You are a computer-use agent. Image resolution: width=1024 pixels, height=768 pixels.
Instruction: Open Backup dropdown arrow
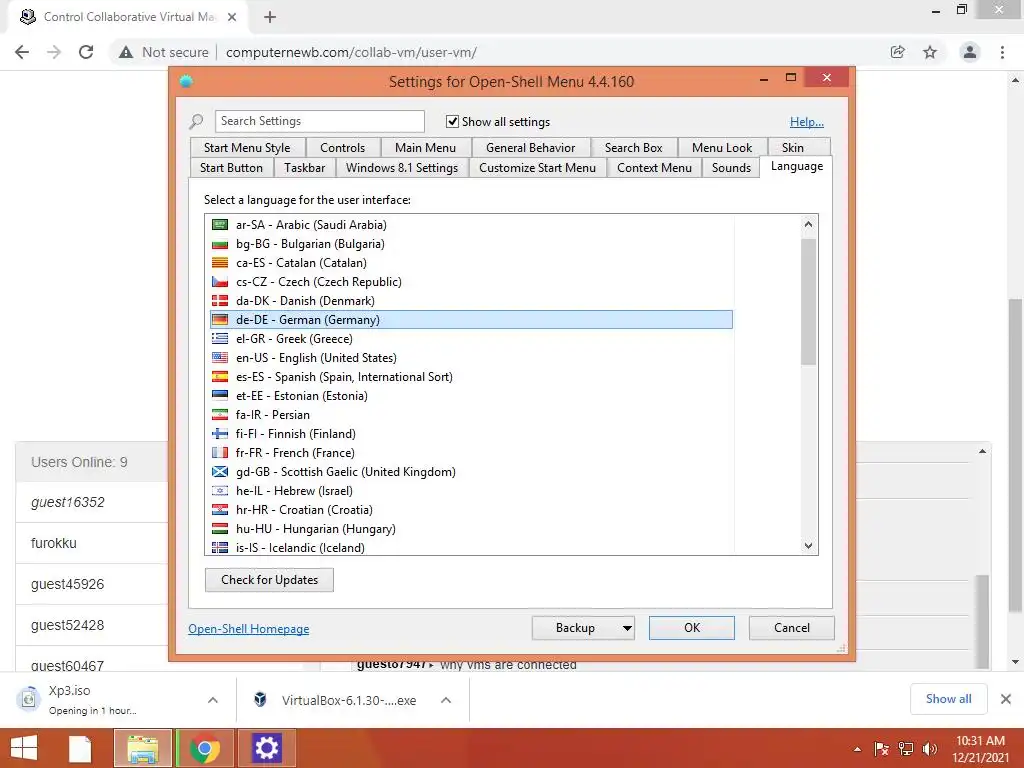pyautogui.click(x=627, y=628)
